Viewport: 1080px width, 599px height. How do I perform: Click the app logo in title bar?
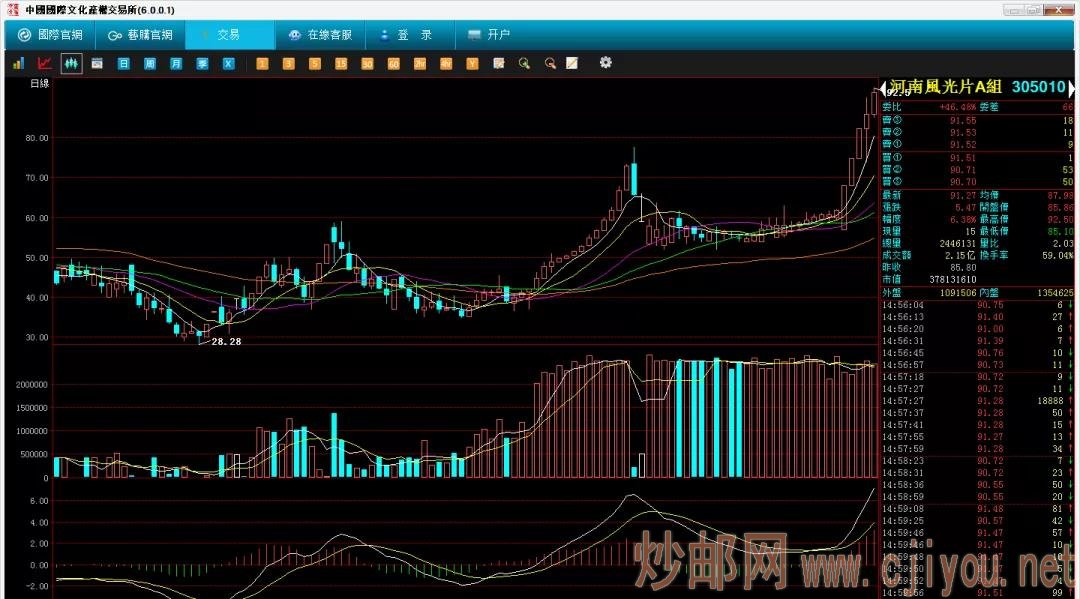13,10
